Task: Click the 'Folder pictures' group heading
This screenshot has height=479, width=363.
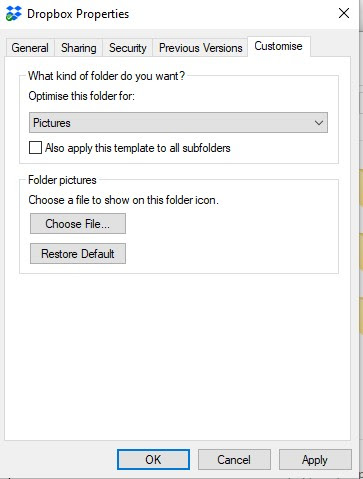Action: click(x=62, y=180)
